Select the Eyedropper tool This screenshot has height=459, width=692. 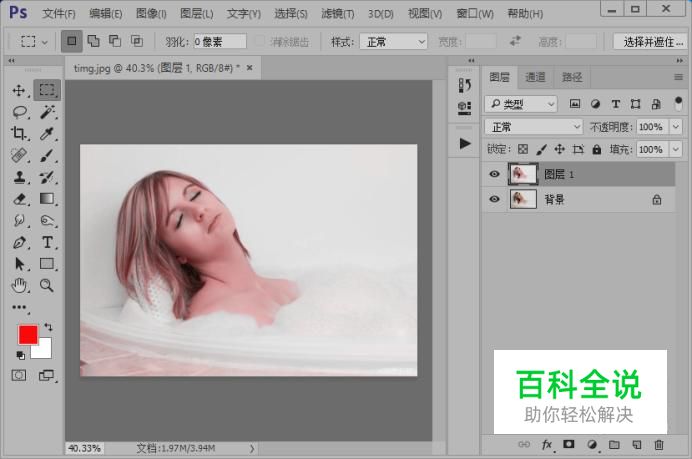click(47, 134)
